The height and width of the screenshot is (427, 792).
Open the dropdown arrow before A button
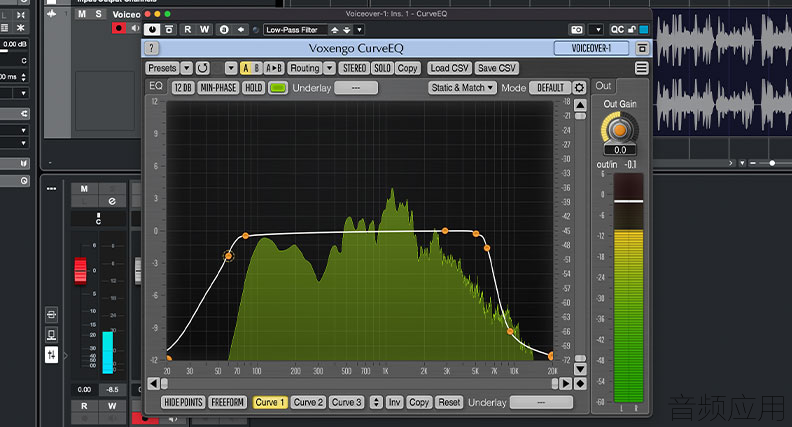click(x=231, y=68)
